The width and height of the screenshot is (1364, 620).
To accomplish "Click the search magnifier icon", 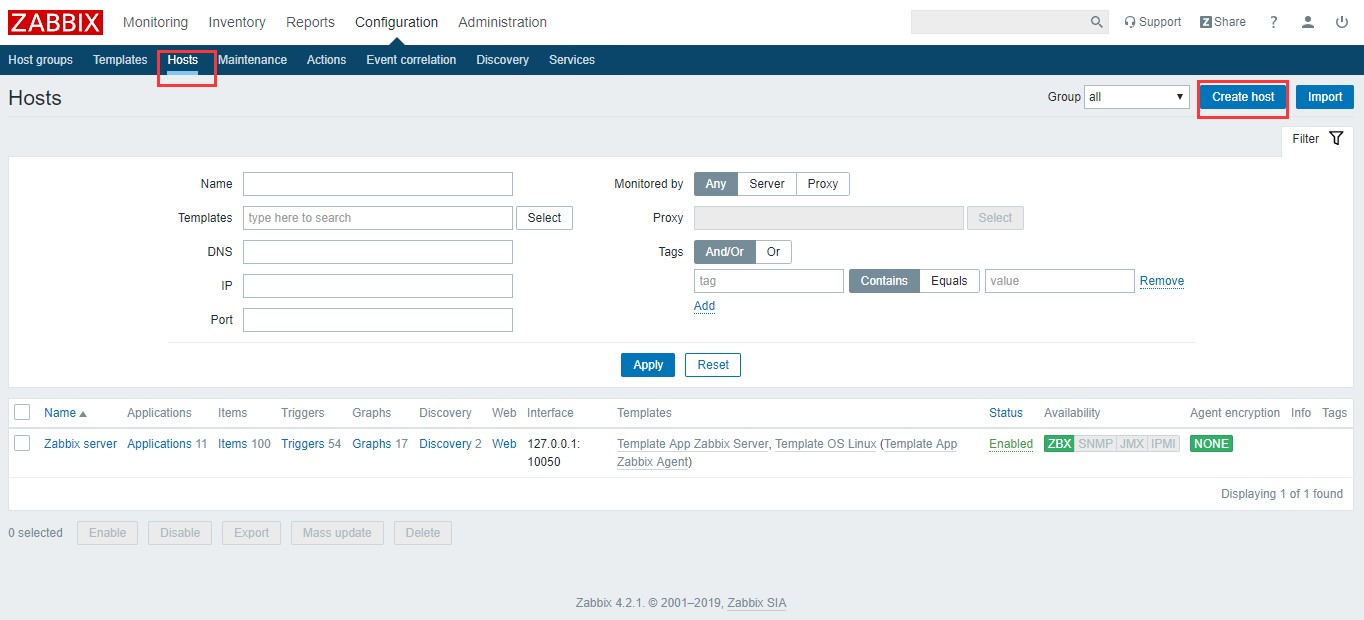I will click(1097, 22).
